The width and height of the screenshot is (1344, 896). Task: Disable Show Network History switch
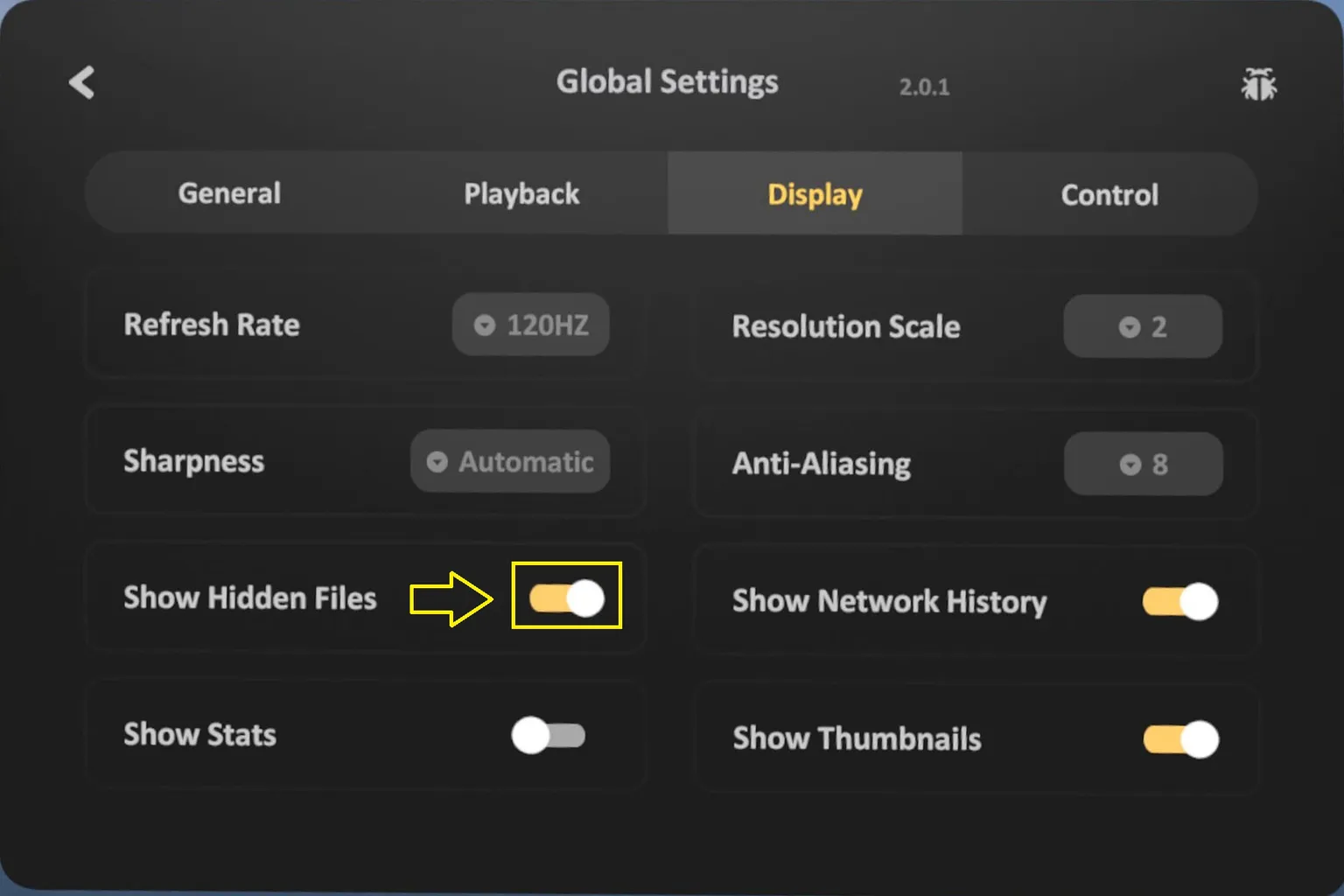pyautogui.click(x=1180, y=602)
